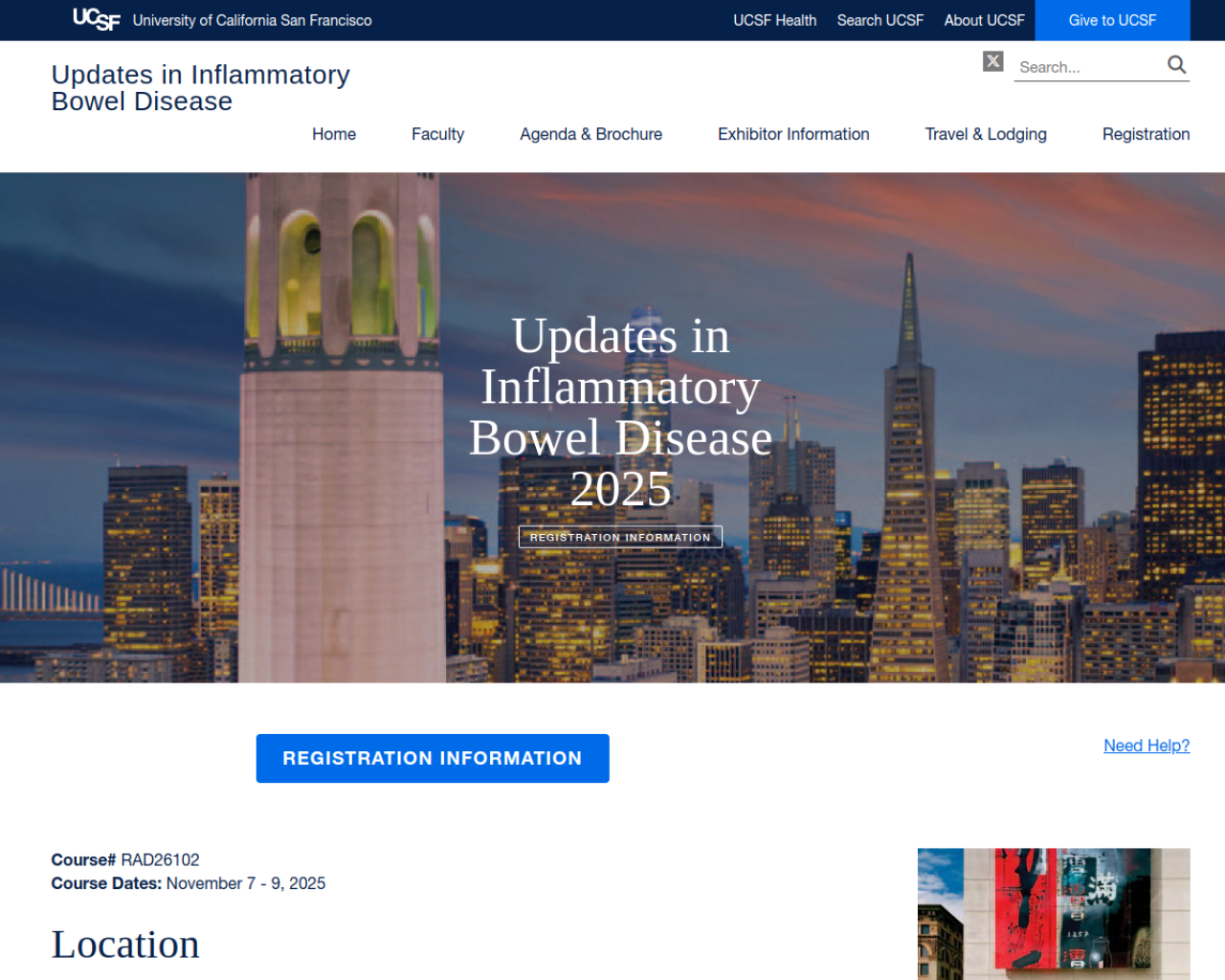Open the Need Help? link
Image resolution: width=1225 pixels, height=980 pixels.
pyautogui.click(x=1147, y=746)
